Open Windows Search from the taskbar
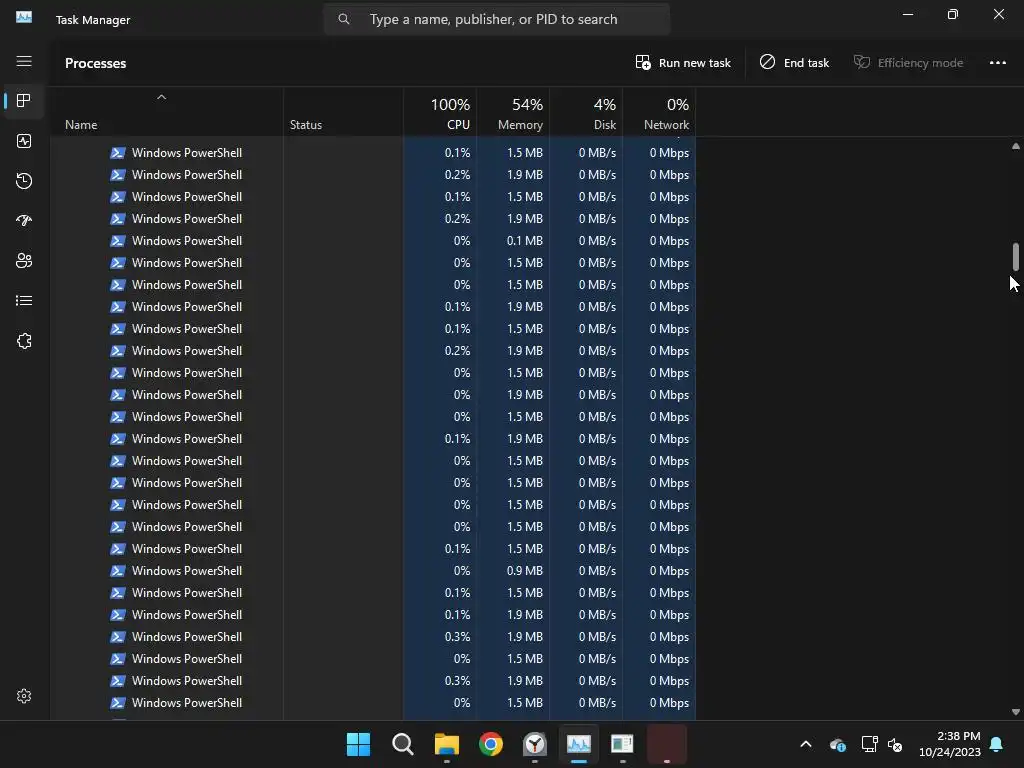The height and width of the screenshot is (768, 1024). click(402, 744)
